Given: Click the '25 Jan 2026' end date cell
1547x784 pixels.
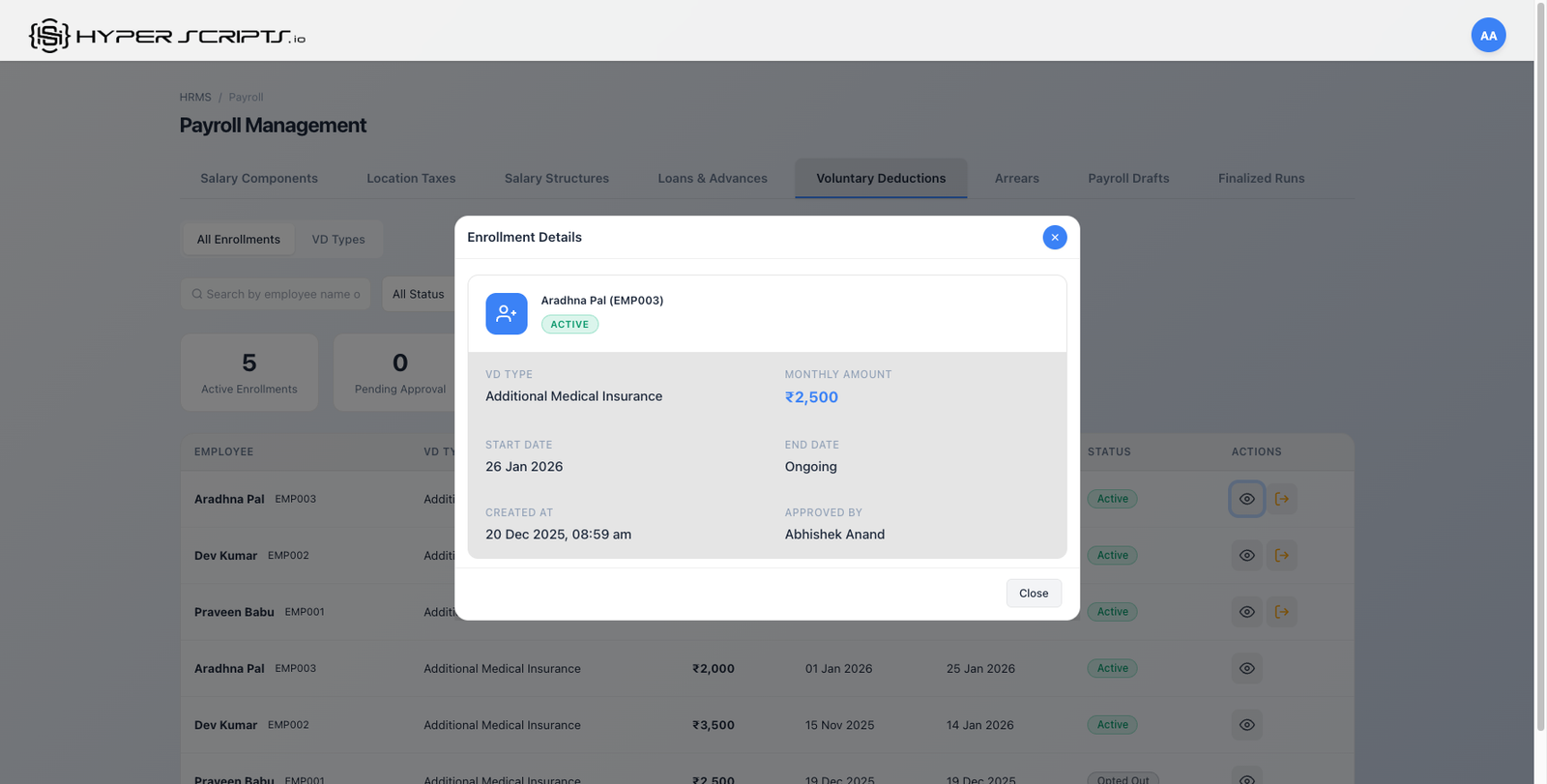Looking at the screenshot, I should click(980, 669).
